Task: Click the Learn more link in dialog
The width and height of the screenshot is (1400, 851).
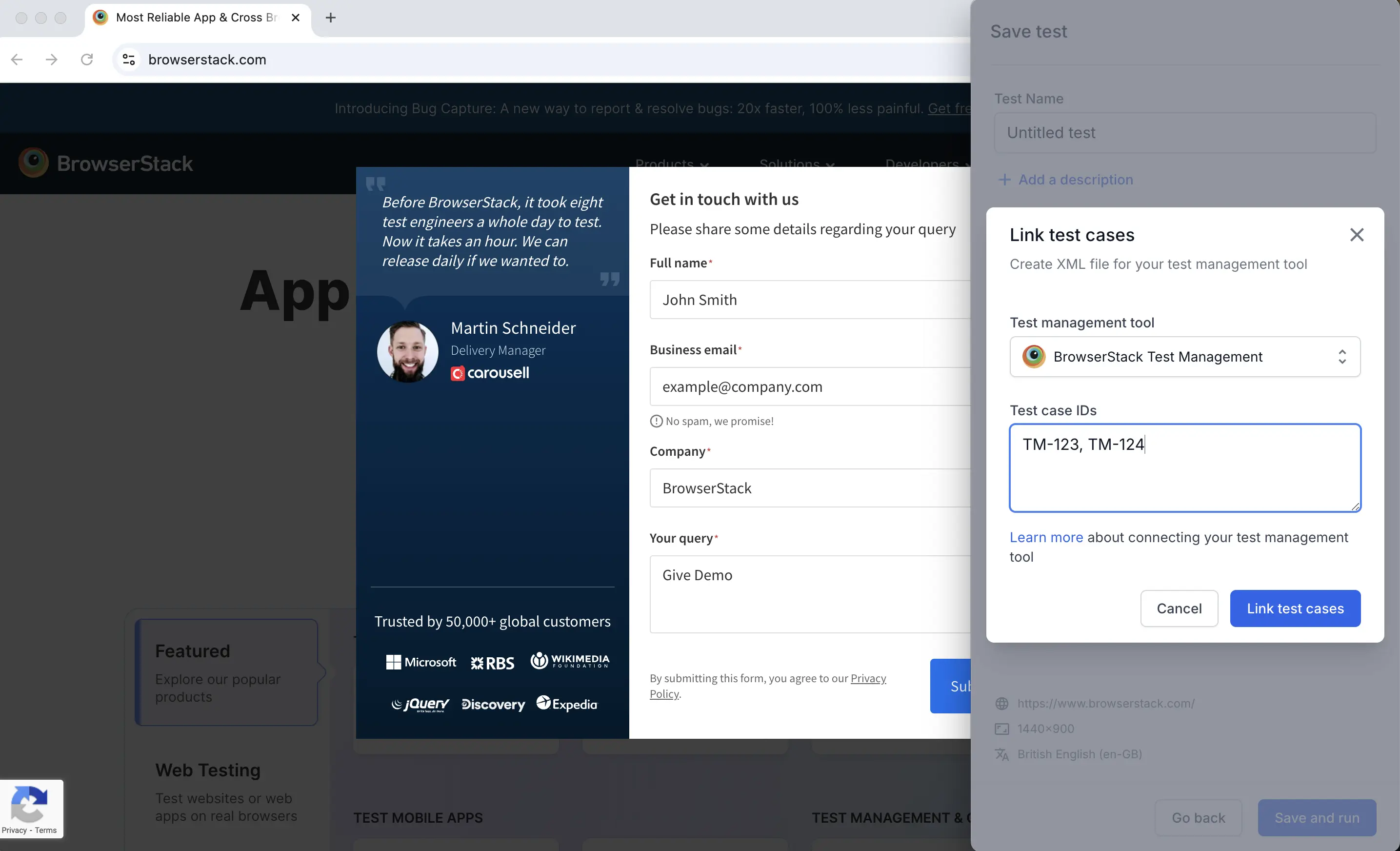Action: pyautogui.click(x=1047, y=537)
